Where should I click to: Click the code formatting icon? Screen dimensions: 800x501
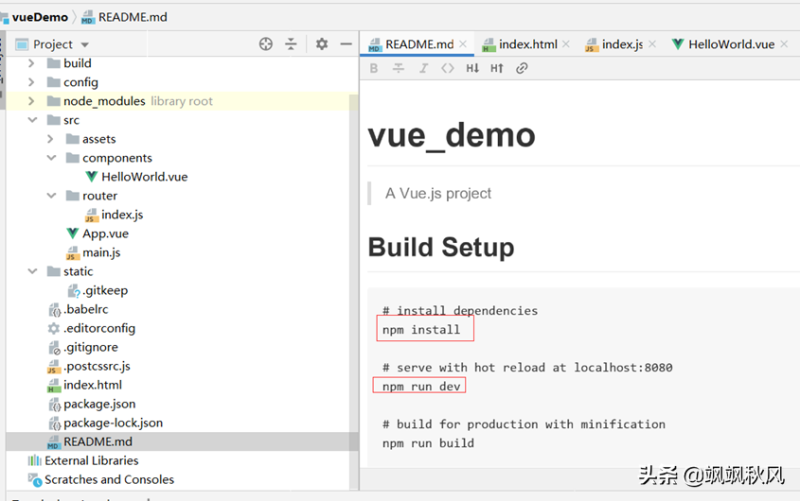click(447, 69)
